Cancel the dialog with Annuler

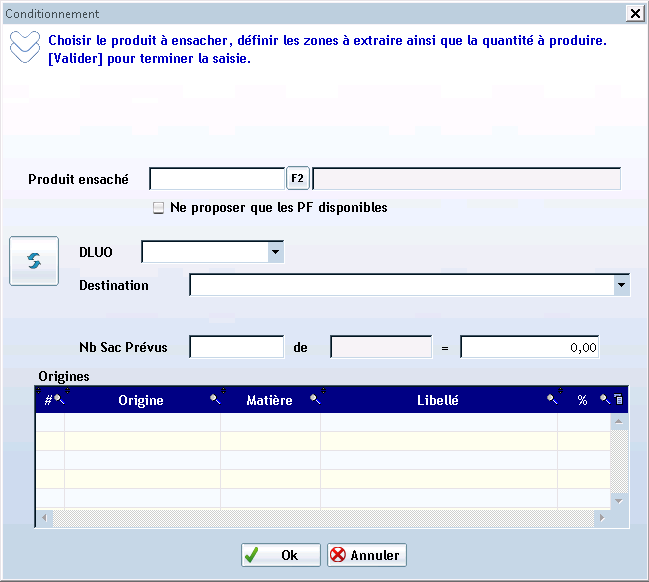pos(367,555)
